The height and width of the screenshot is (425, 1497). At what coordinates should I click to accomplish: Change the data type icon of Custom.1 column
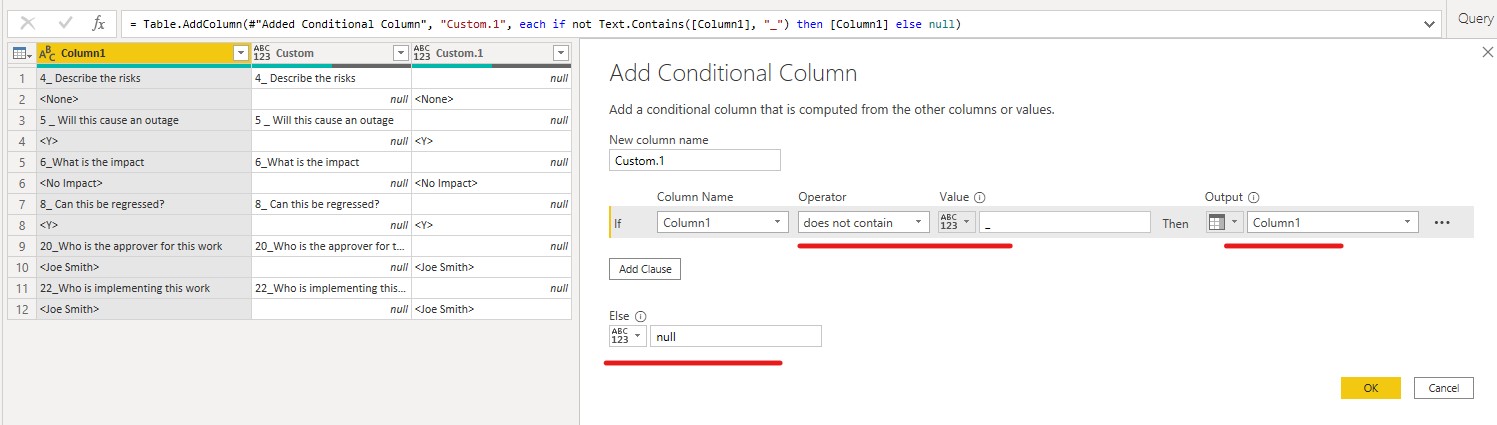pos(422,53)
